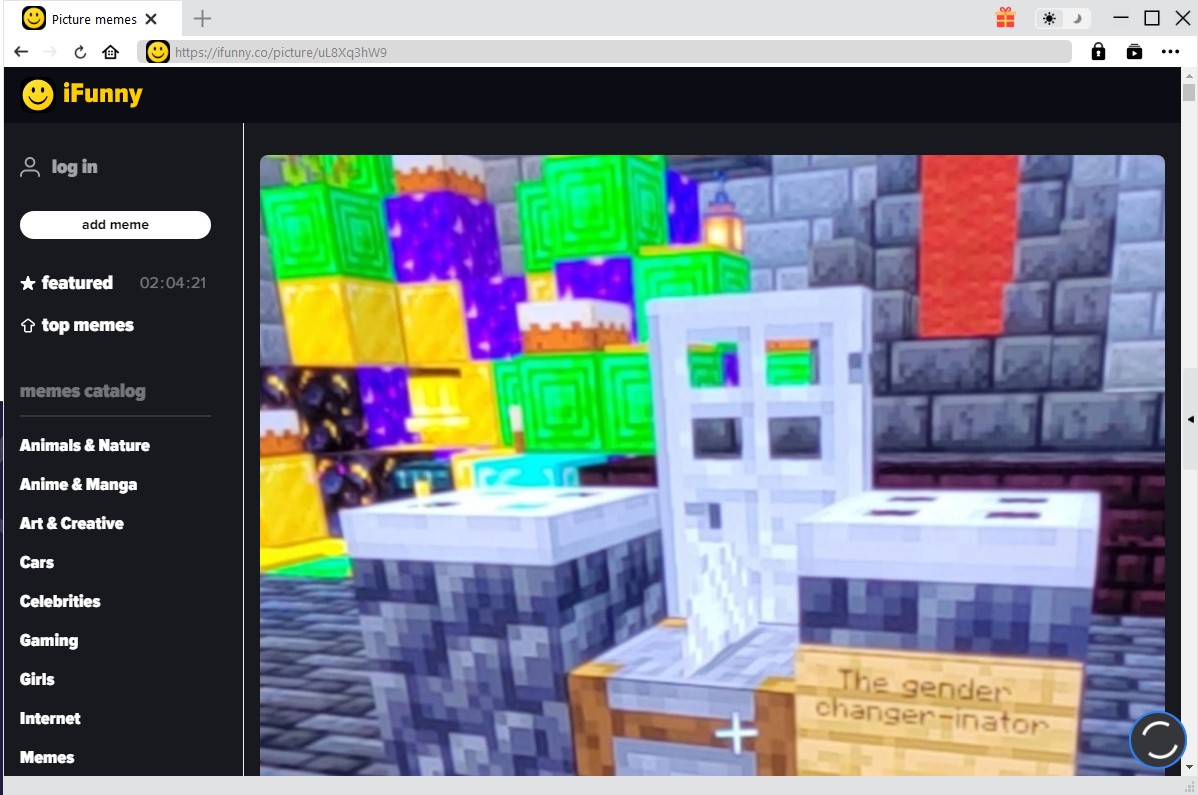The height and width of the screenshot is (795, 1198).
Task: Reload the page with refresh icon
Action: click(80, 52)
